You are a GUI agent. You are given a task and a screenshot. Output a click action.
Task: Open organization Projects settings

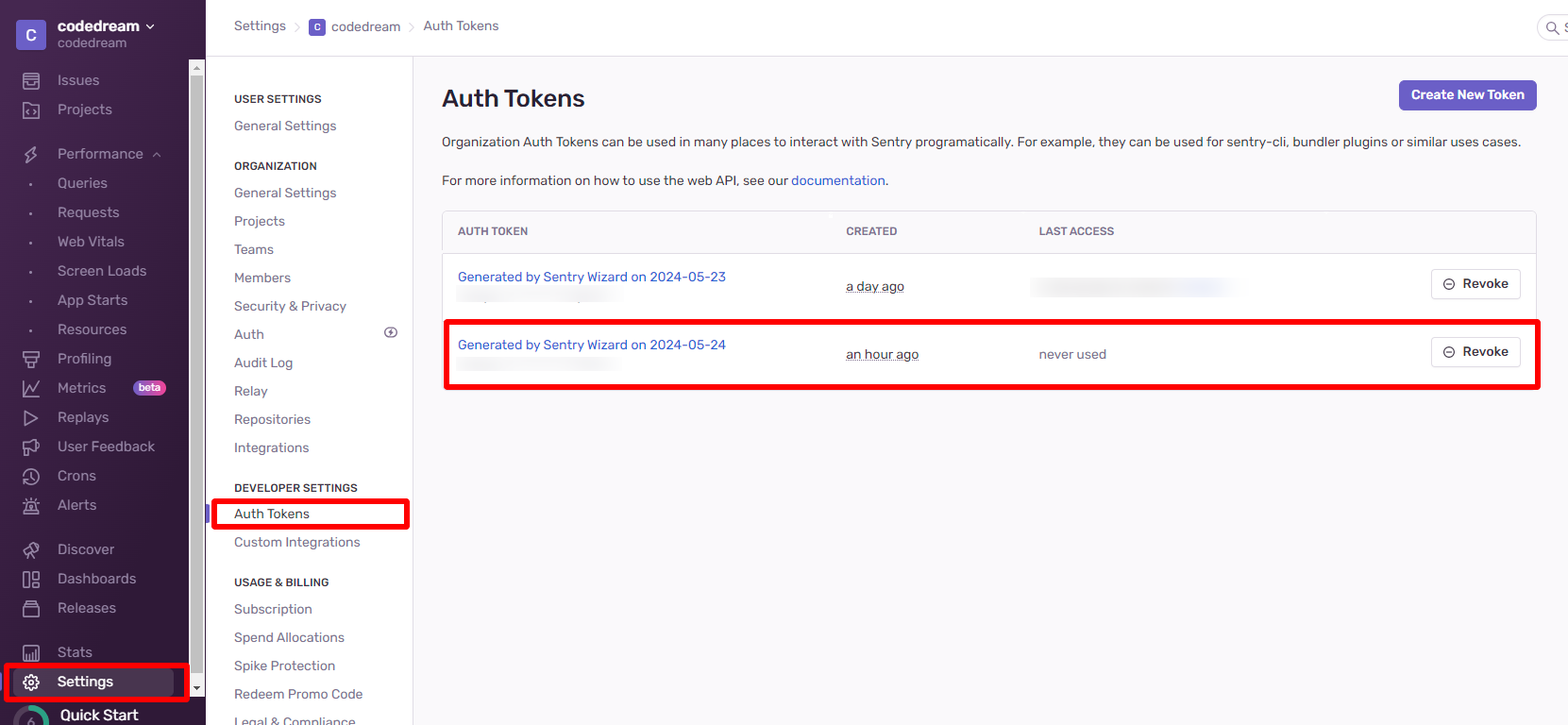[x=260, y=221]
